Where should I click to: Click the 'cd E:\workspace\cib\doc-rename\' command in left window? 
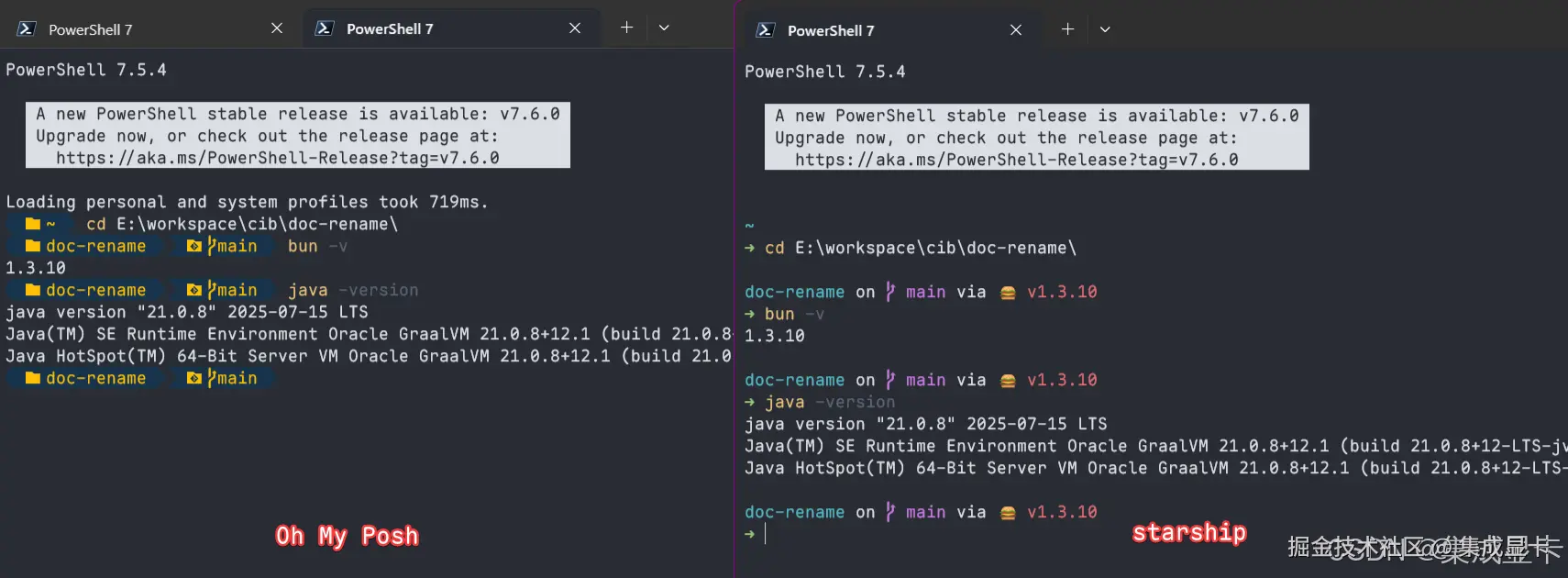242,224
